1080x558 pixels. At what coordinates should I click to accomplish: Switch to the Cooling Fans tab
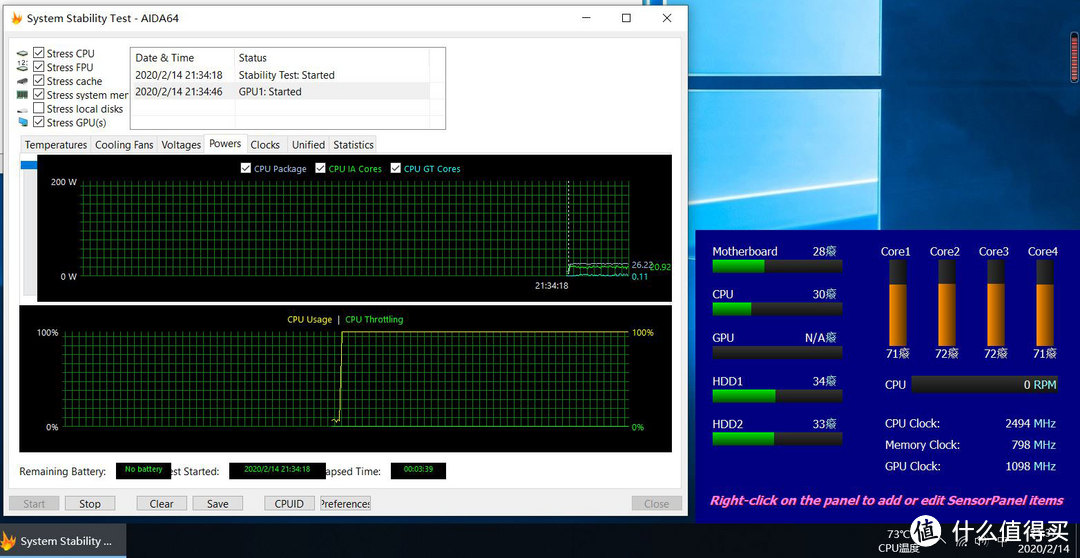click(x=124, y=145)
